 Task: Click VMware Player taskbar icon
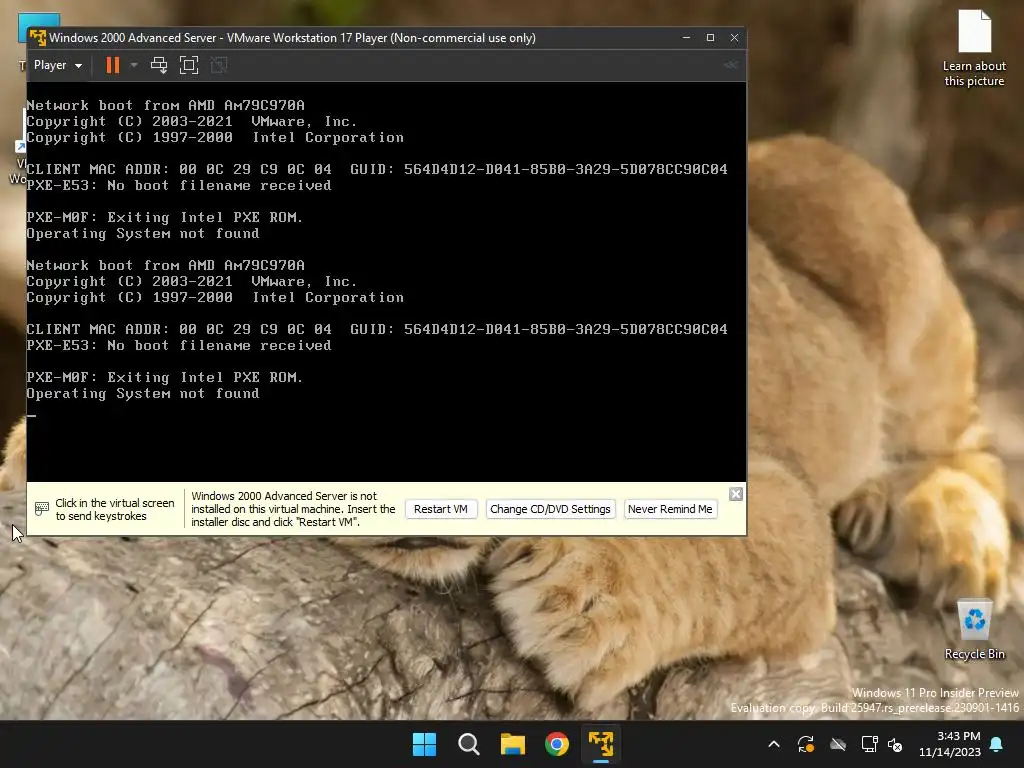[601, 744]
